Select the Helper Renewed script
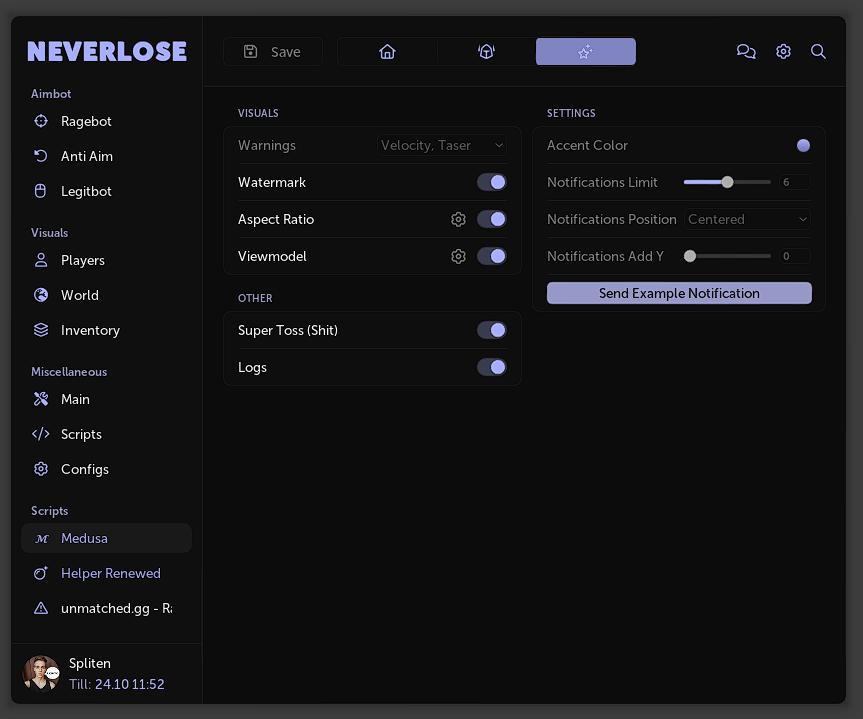The height and width of the screenshot is (719, 863). click(x=110, y=573)
